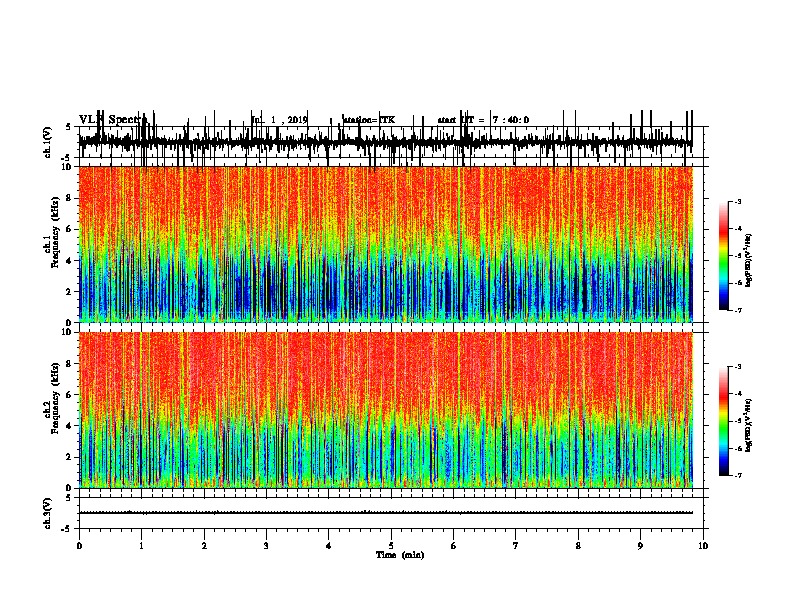Image resolution: width=792 pixels, height=612 pixels.
Task: Click the -7 label on ch.2 color bar
Action: (x=738, y=476)
